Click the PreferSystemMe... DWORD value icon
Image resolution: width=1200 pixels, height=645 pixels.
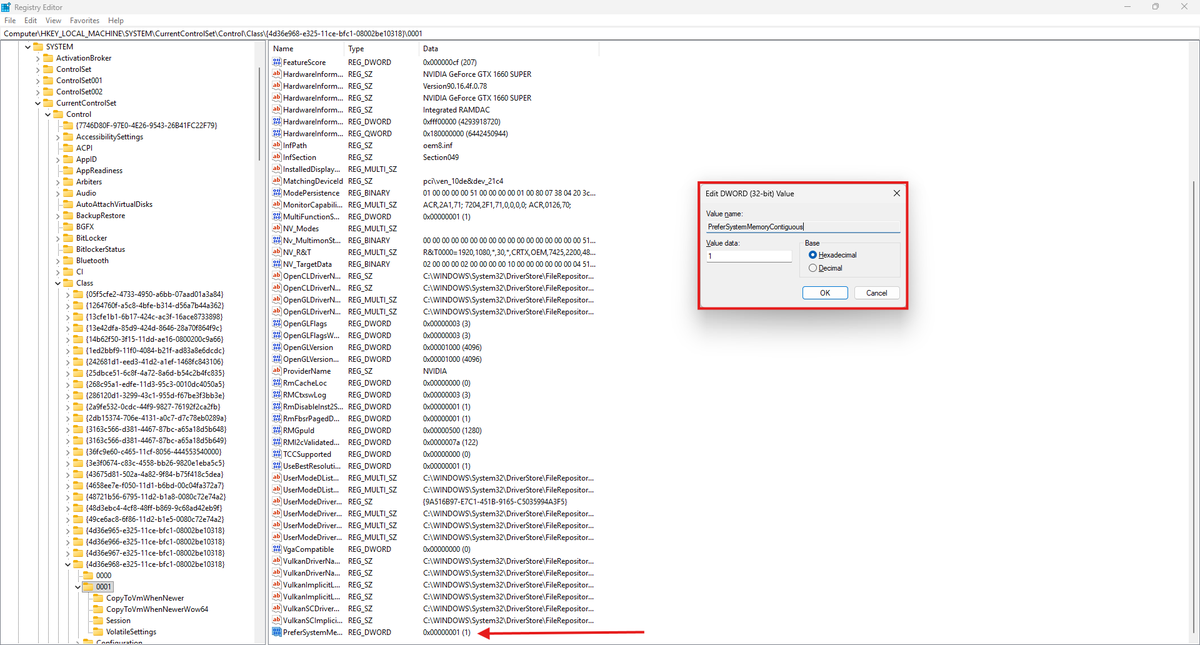(277, 632)
